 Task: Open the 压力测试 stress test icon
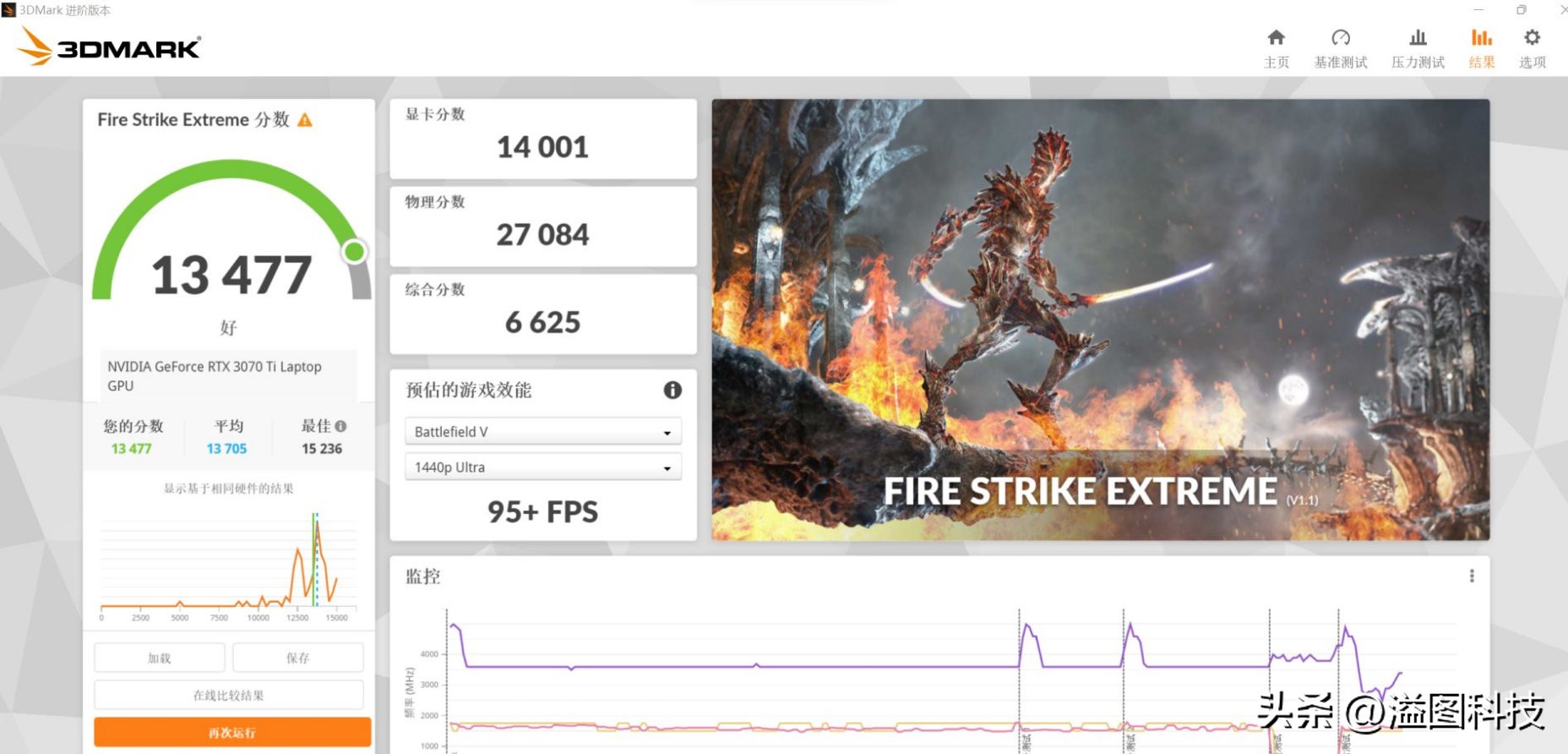pyautogui.click(x=1418, y=37)
